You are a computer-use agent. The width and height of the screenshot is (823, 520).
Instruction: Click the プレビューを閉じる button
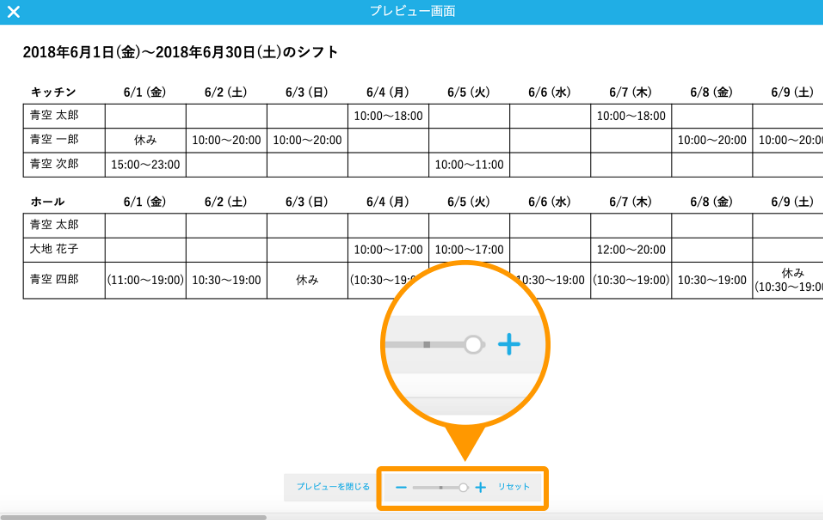pos(333,487)
